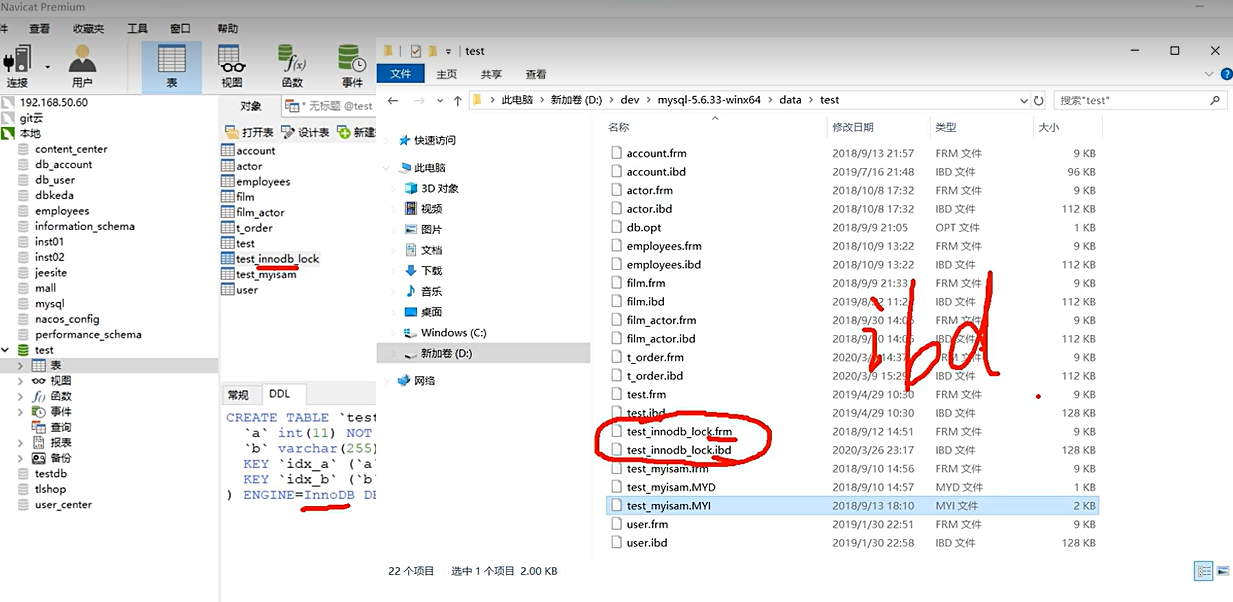Open 快速访问 in Explorer sidebar
The image size is (1233, 602).
434,140
